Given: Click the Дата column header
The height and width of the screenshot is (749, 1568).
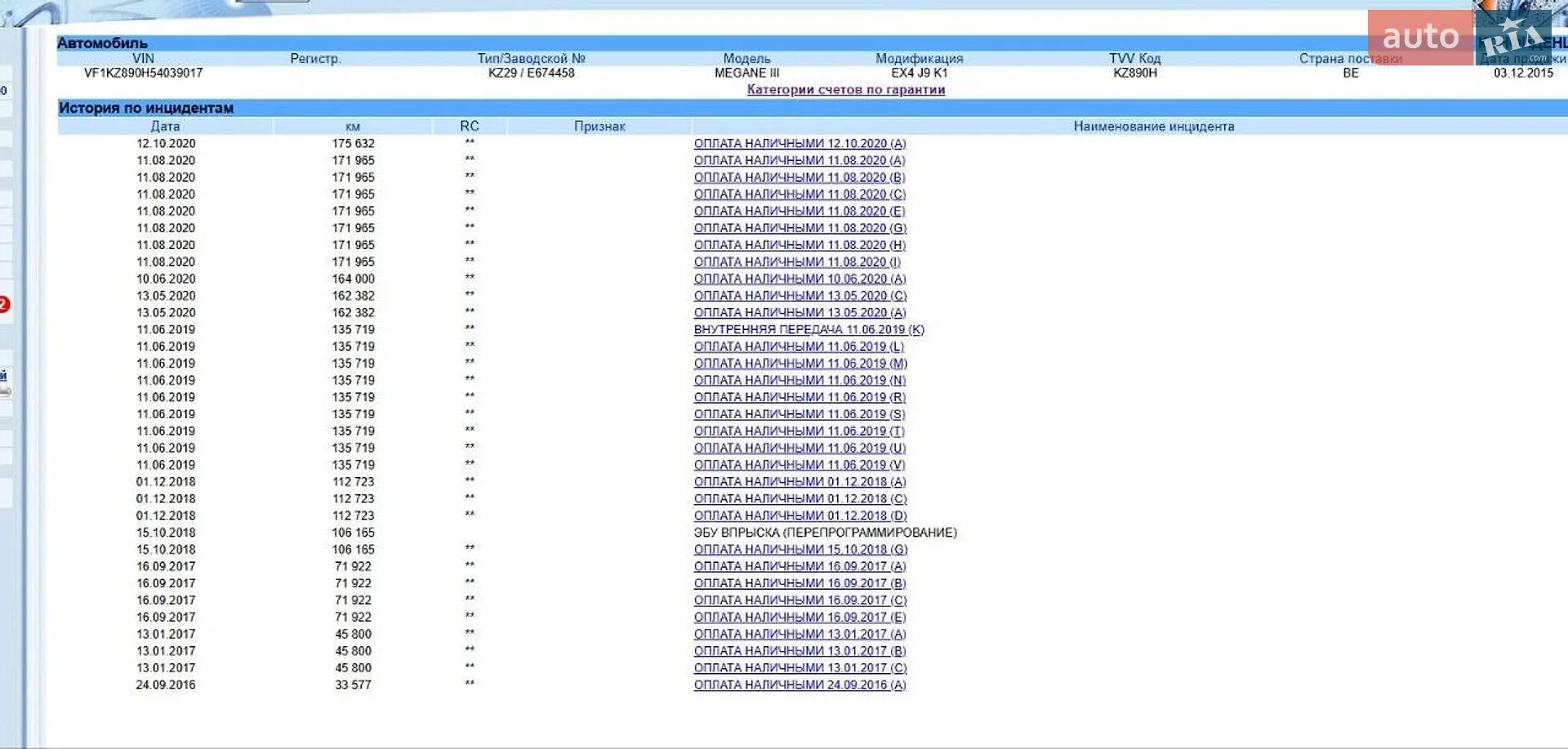Looking at the screenshot, I should tap(165, 127).
